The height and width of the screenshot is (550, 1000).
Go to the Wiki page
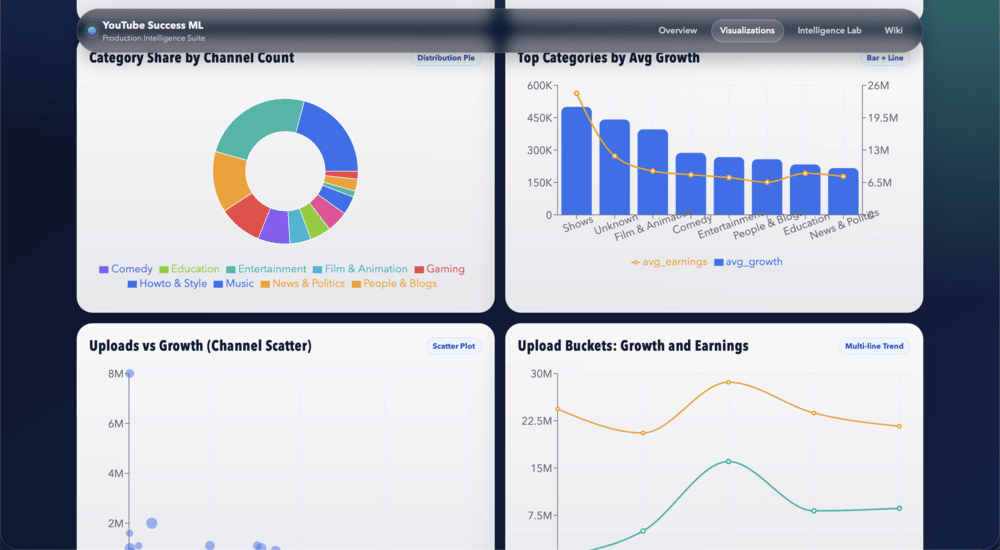893,31
